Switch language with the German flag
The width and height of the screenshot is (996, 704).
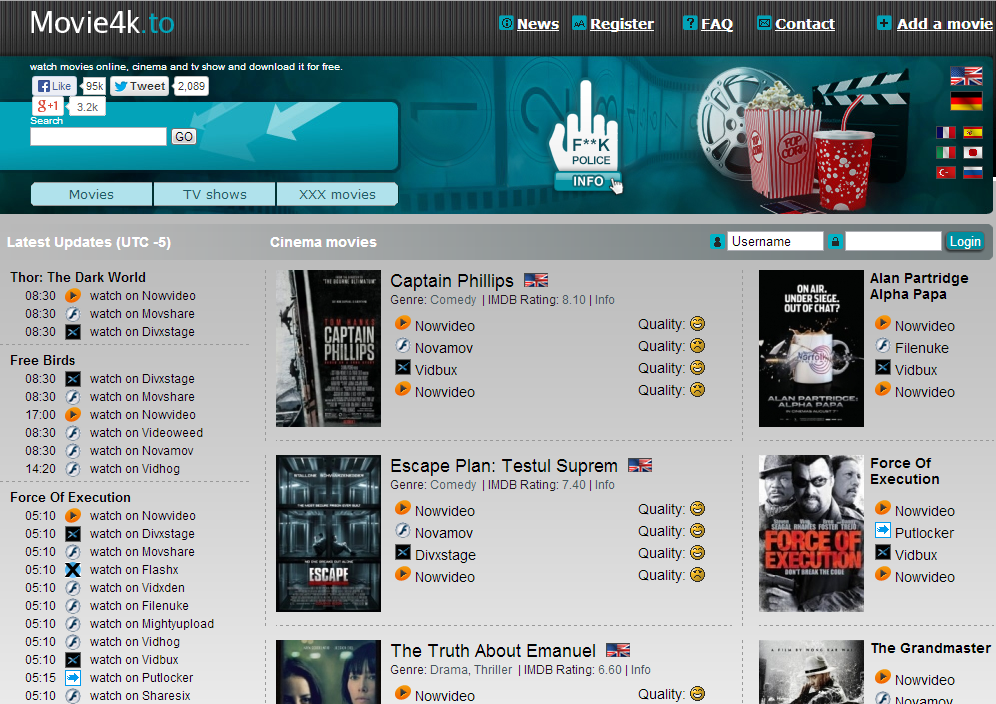pyautogui.click(x=966, y=100)
